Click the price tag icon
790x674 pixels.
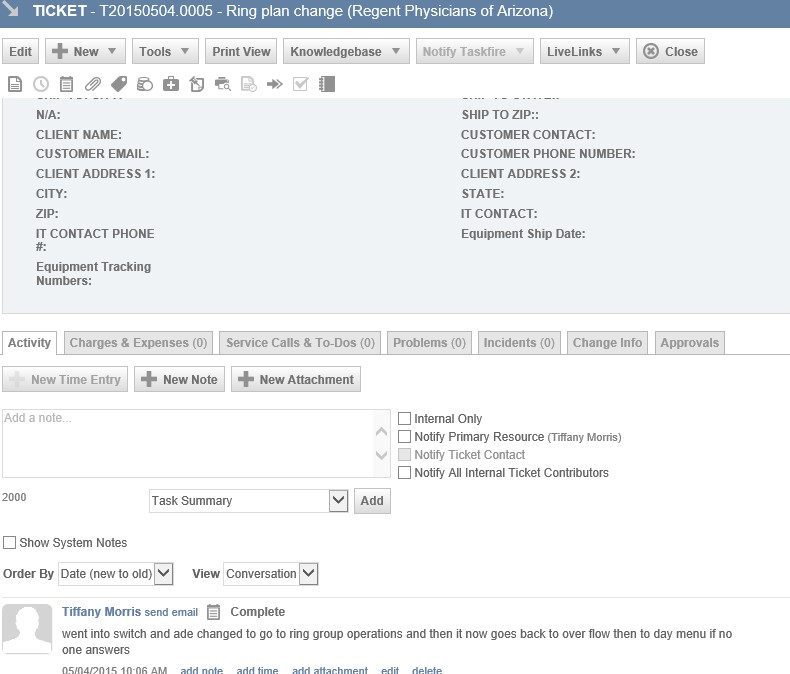(x=119, y=84)
